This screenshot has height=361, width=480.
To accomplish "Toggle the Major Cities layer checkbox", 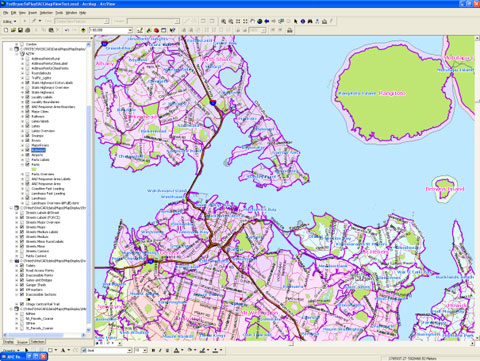I will pos(28,111).
